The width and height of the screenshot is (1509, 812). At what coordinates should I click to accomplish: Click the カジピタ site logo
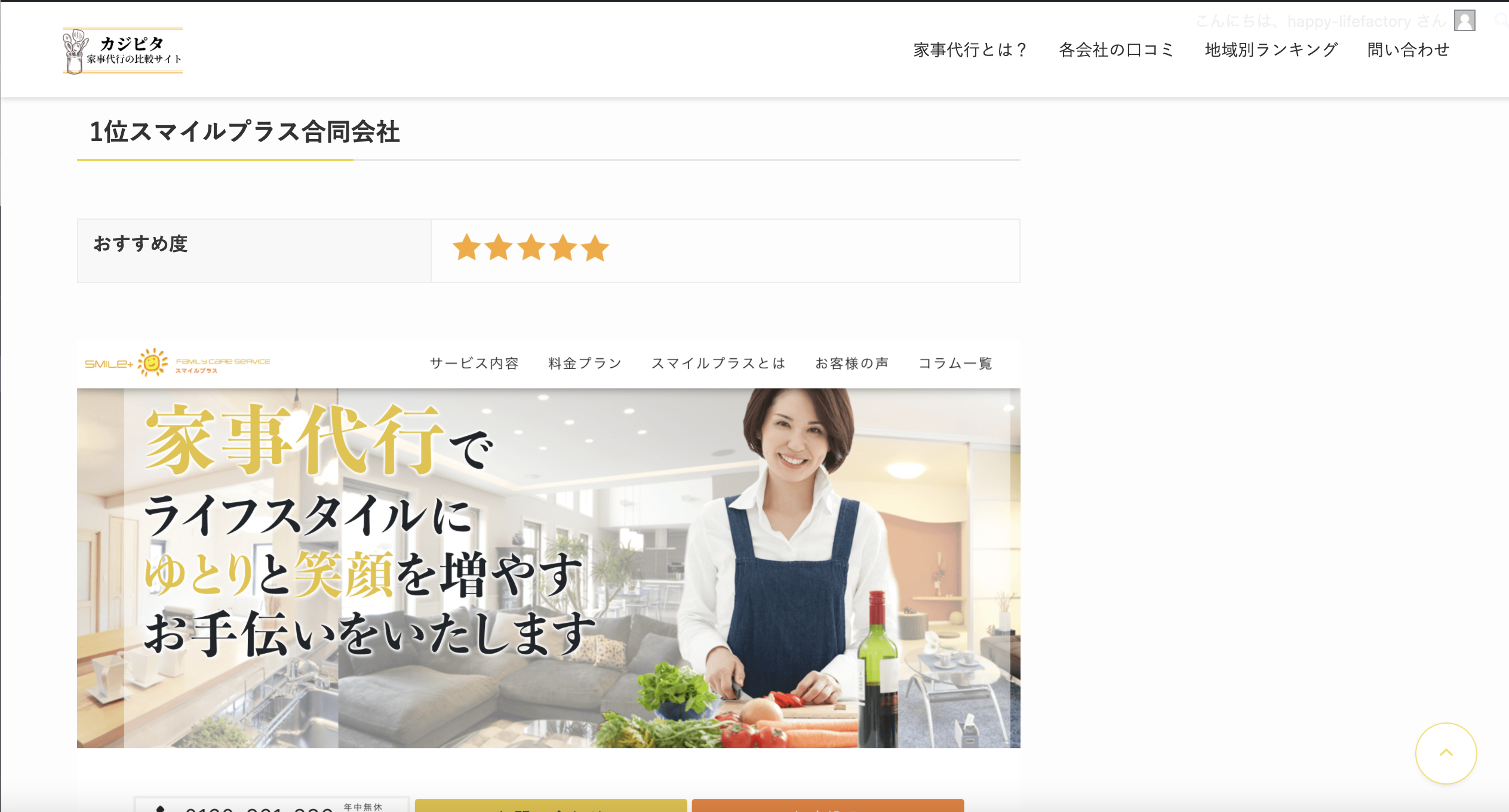[x=122, y=51]
